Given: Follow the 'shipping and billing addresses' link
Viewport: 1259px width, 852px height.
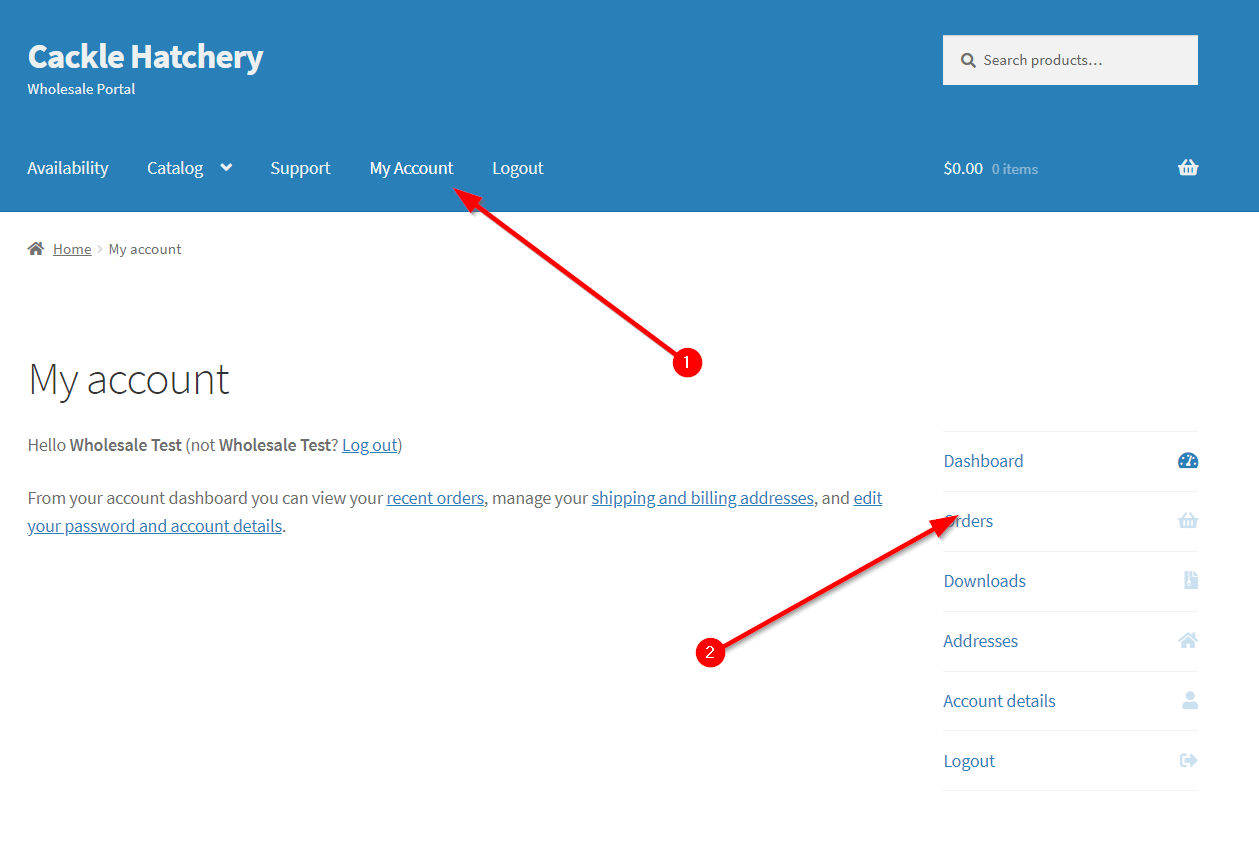Looking at the screenshot, I should coord(702,497).
